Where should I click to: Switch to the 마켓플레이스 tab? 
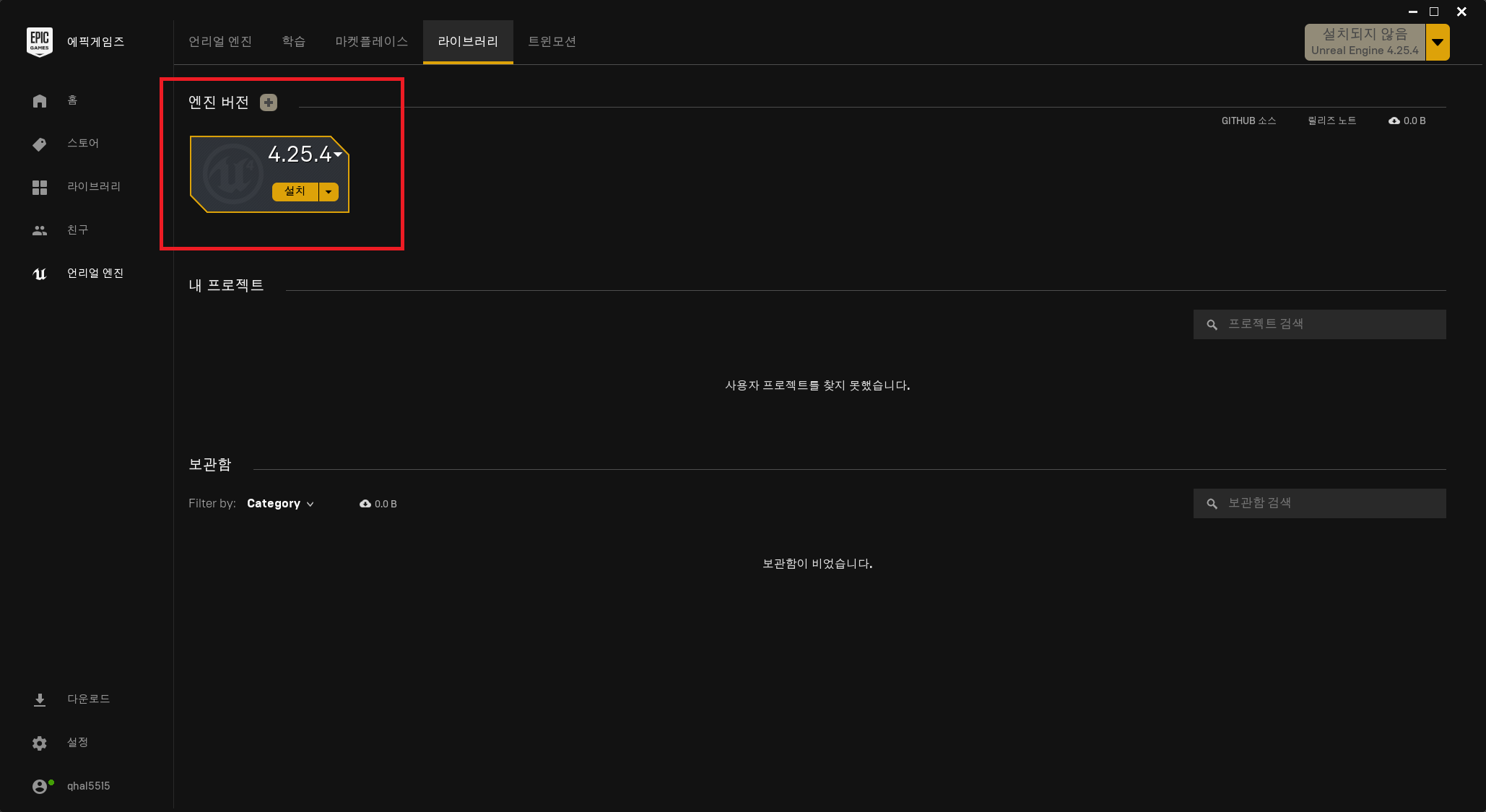[371, 42]
